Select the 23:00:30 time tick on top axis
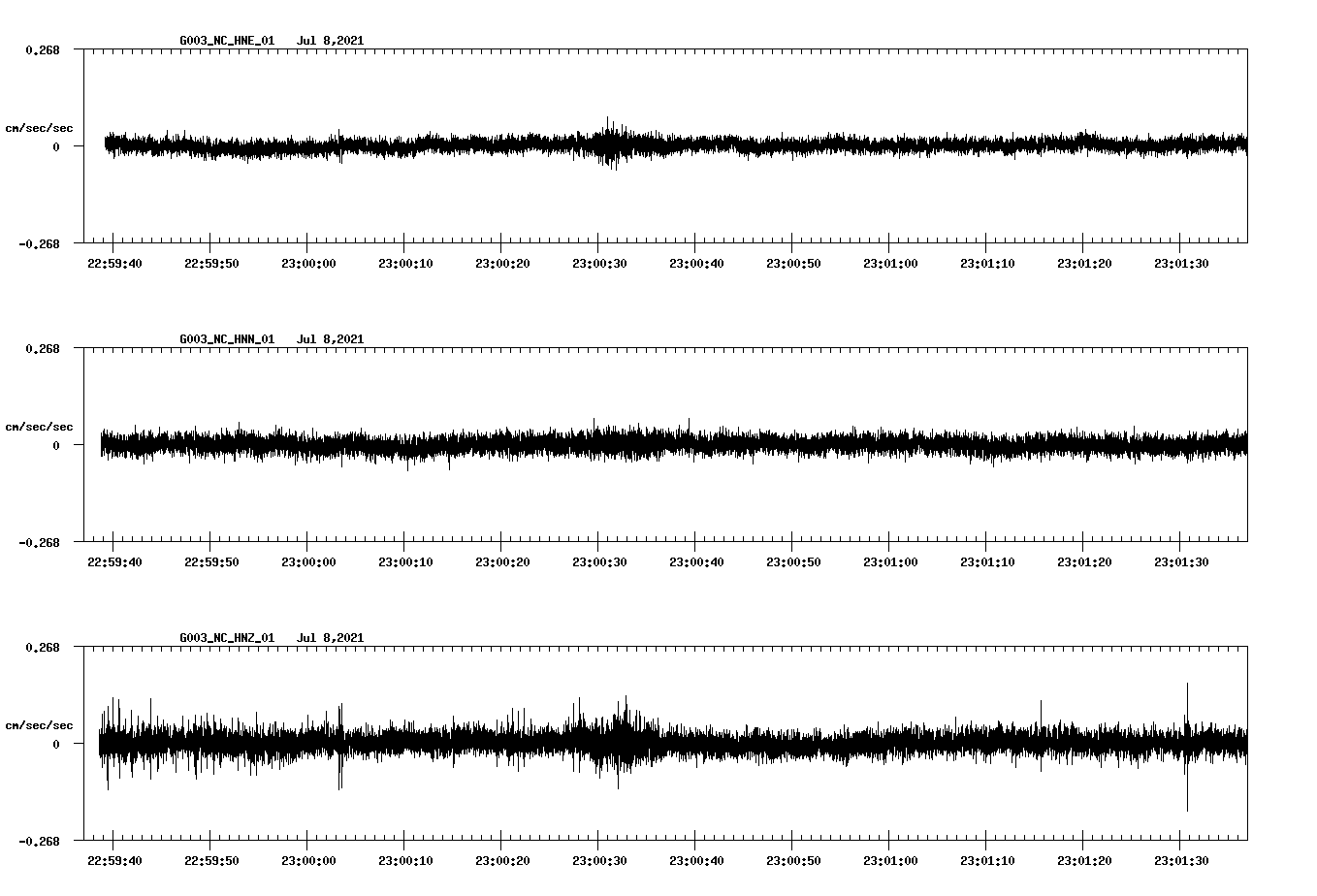 pos(599,261)
